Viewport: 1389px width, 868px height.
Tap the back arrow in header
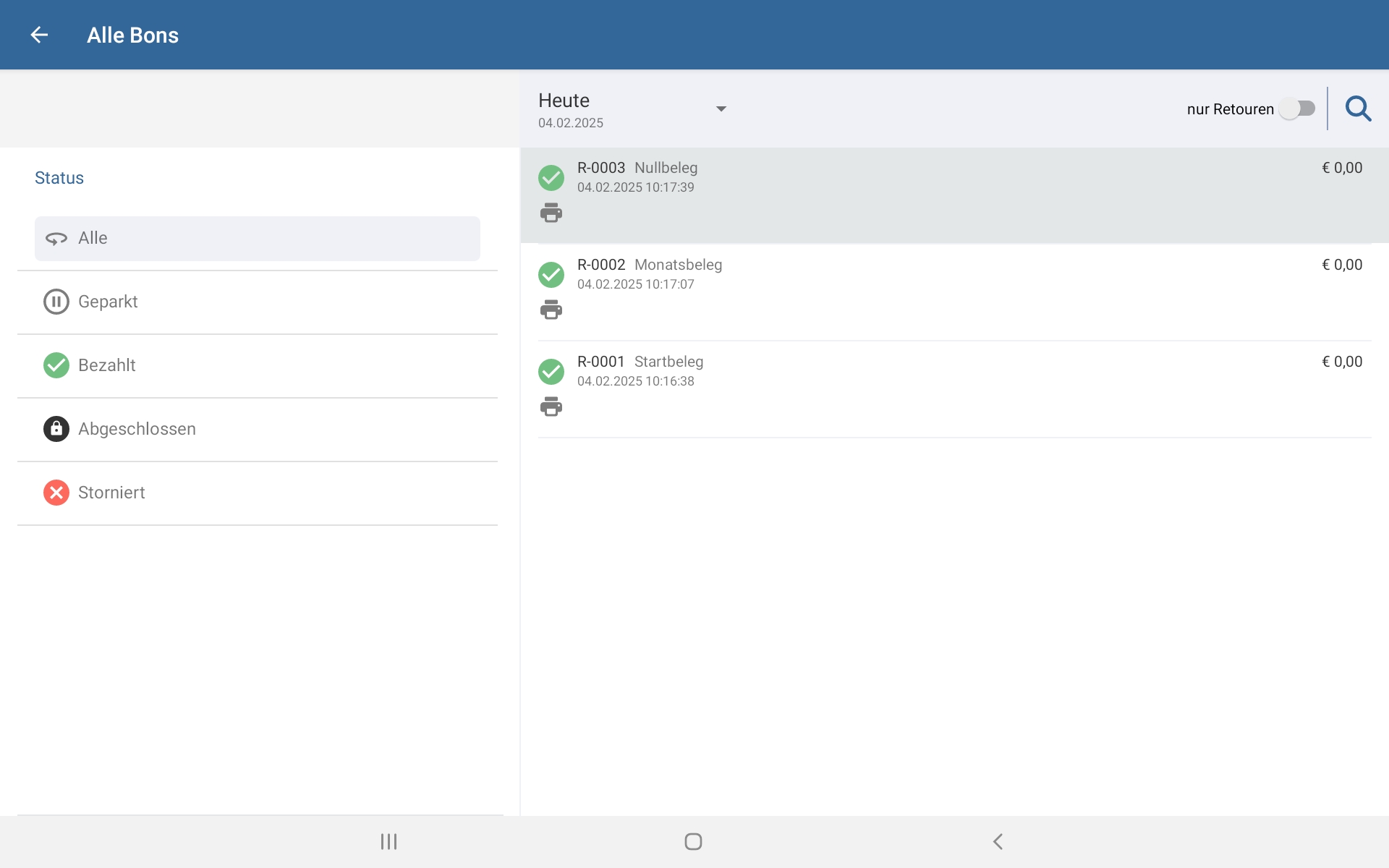(39, 35)
